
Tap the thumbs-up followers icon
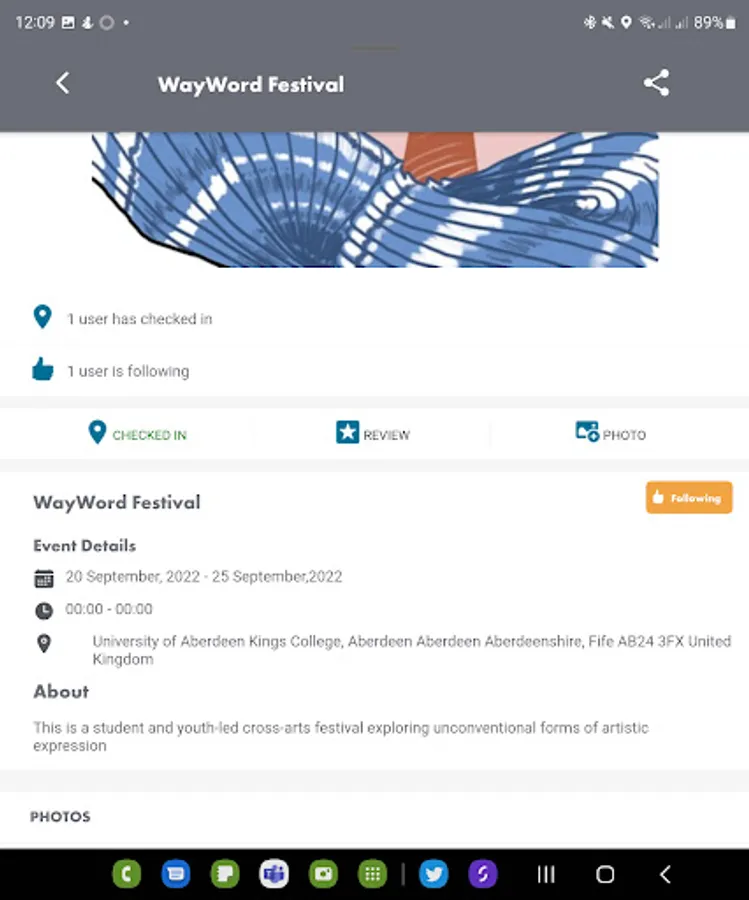coord(43,369)
